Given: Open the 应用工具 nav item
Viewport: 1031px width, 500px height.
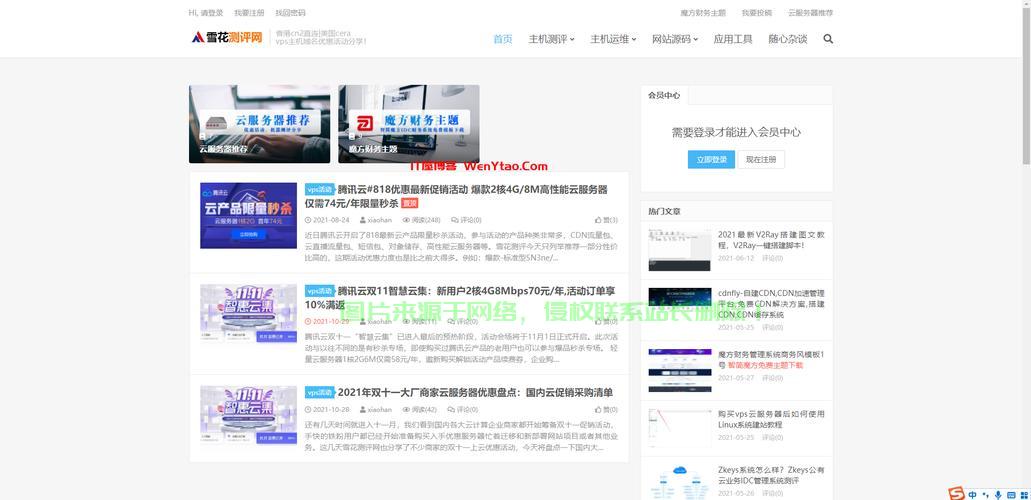Looking at the screenshot, I should (x=733, y=39).
